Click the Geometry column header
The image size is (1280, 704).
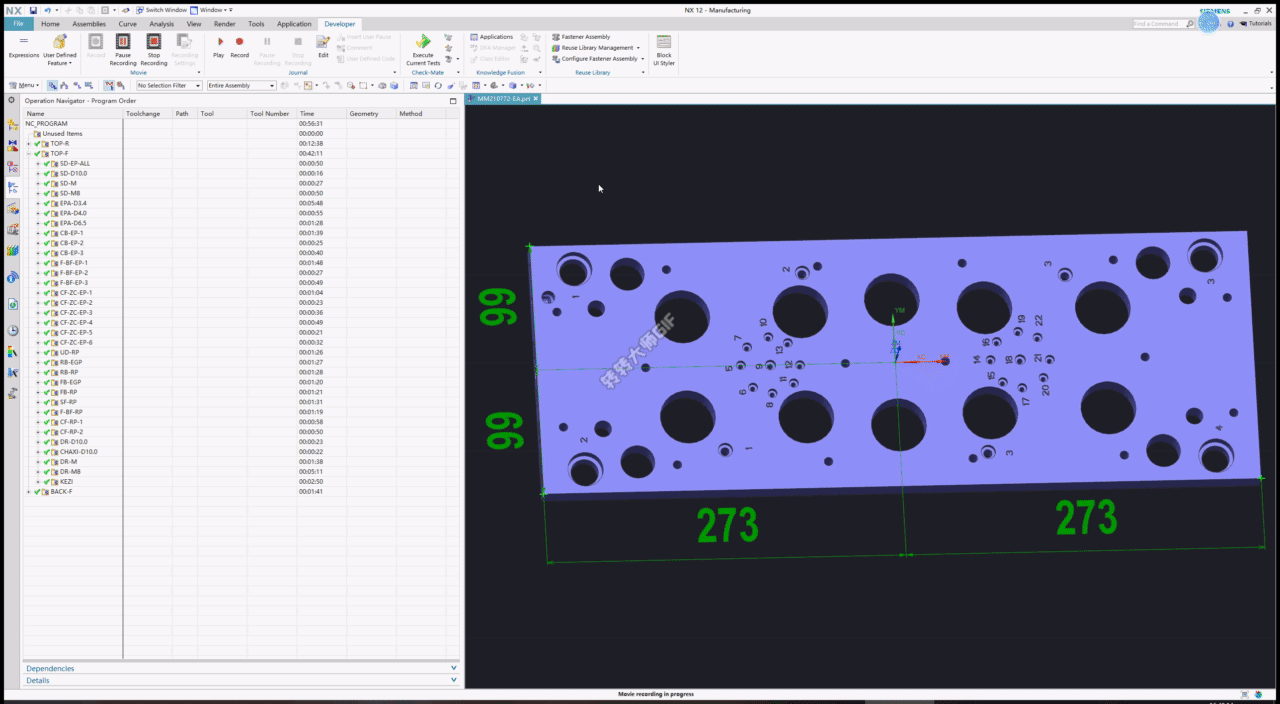pos(371,113)
